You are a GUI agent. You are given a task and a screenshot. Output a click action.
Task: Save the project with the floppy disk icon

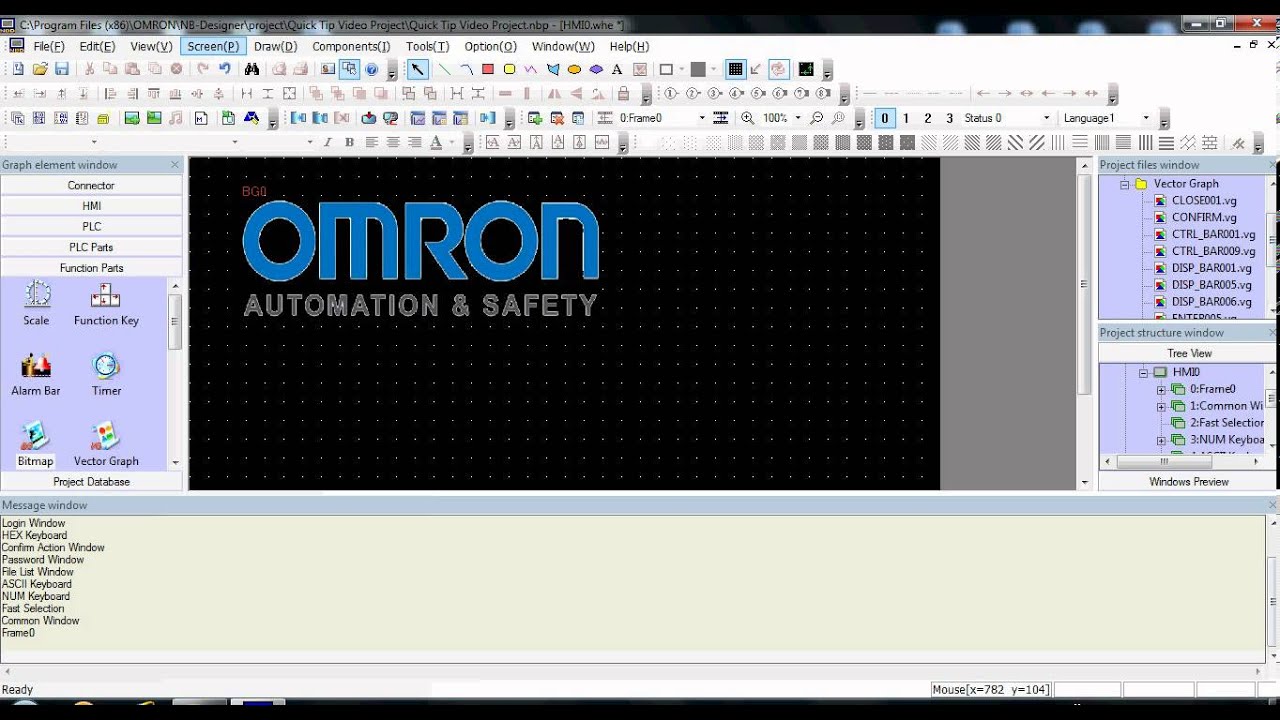point(62,69)
